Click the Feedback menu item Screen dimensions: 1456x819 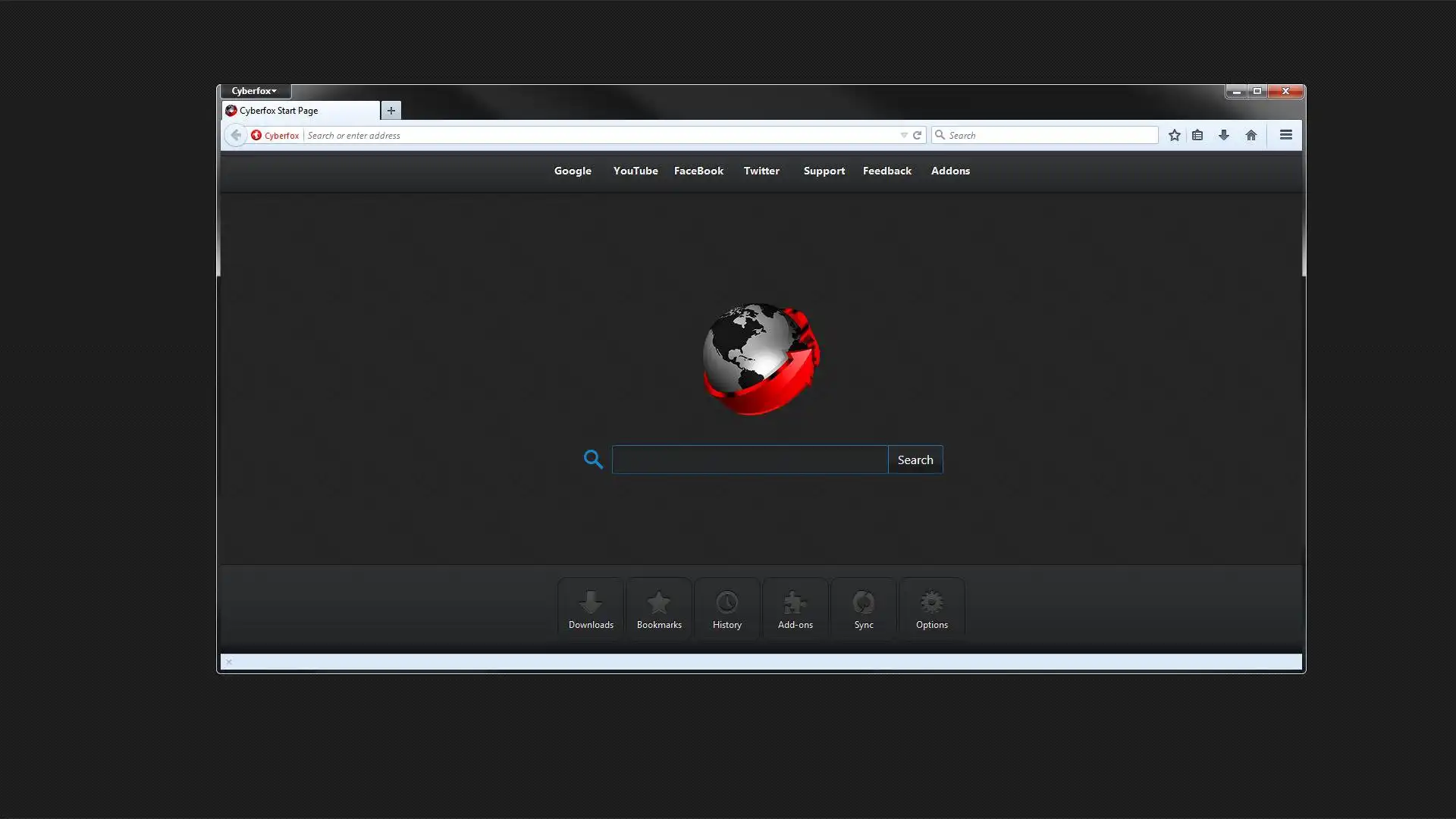pos(886,170)
